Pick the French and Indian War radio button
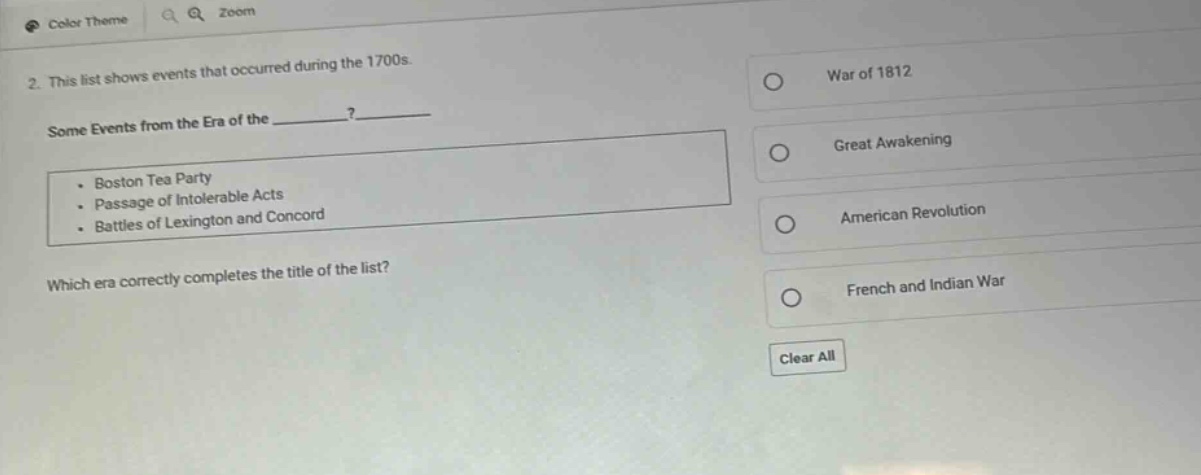1201x475 pixels. coord(791,297)
